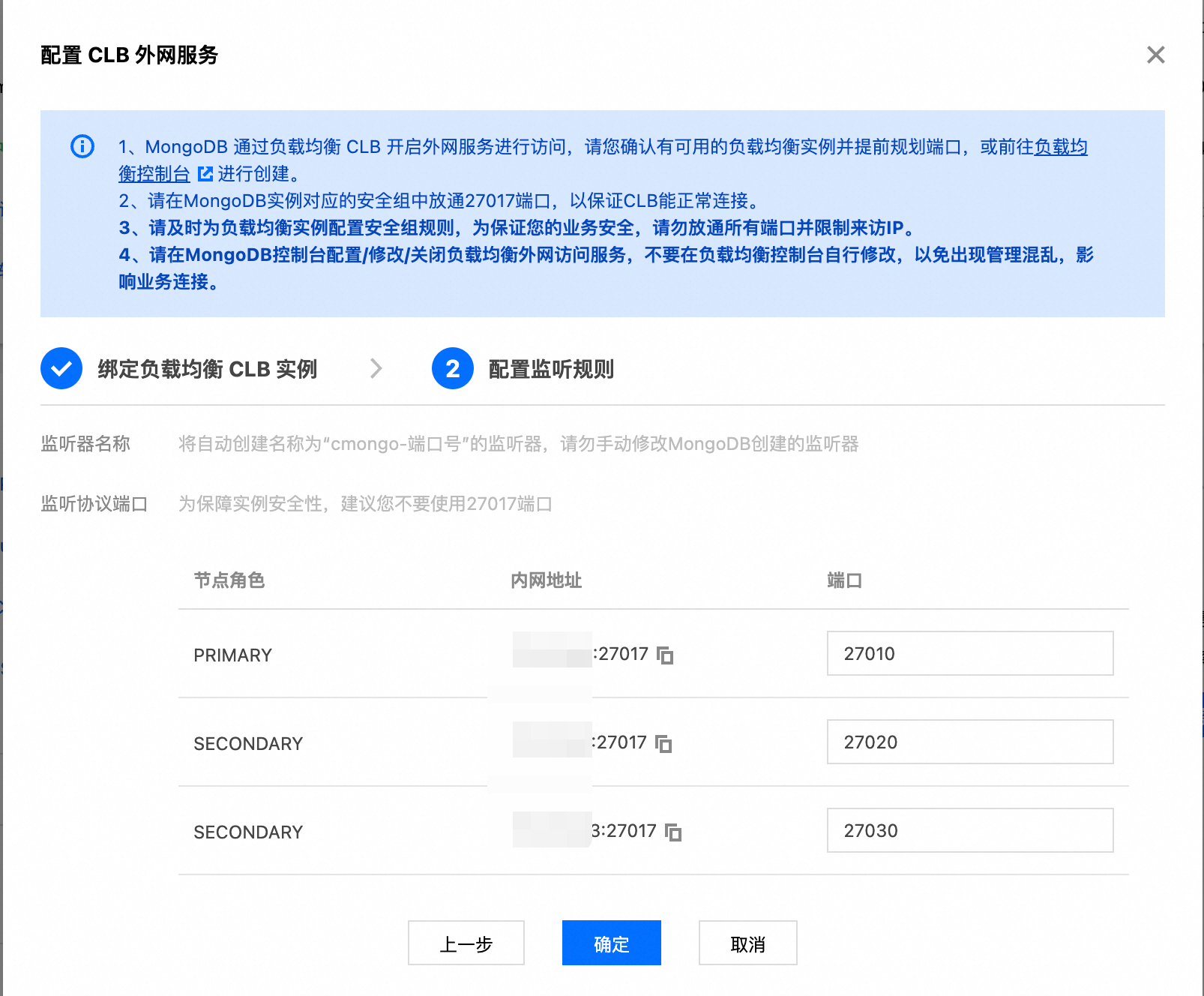Click the SECONDARY role cell next to port 27030
The height and width of the screenshot is (996, 1204).
[x=248, y=832]
